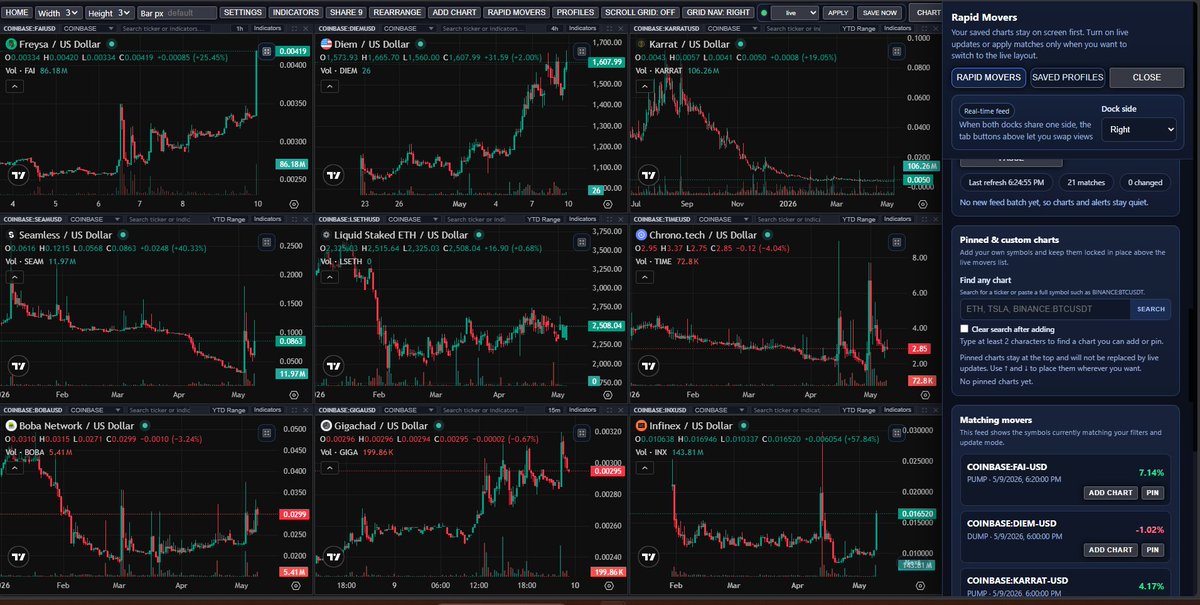Click the grid icon on Seamless chart
This screenshot has height=605, width=1200.
coord(266,242)
